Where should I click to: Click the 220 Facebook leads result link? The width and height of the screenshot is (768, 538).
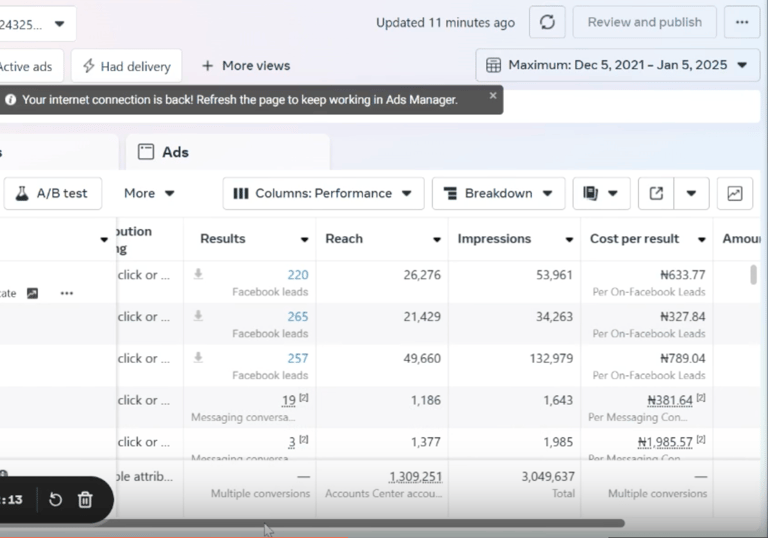point(298,275)
